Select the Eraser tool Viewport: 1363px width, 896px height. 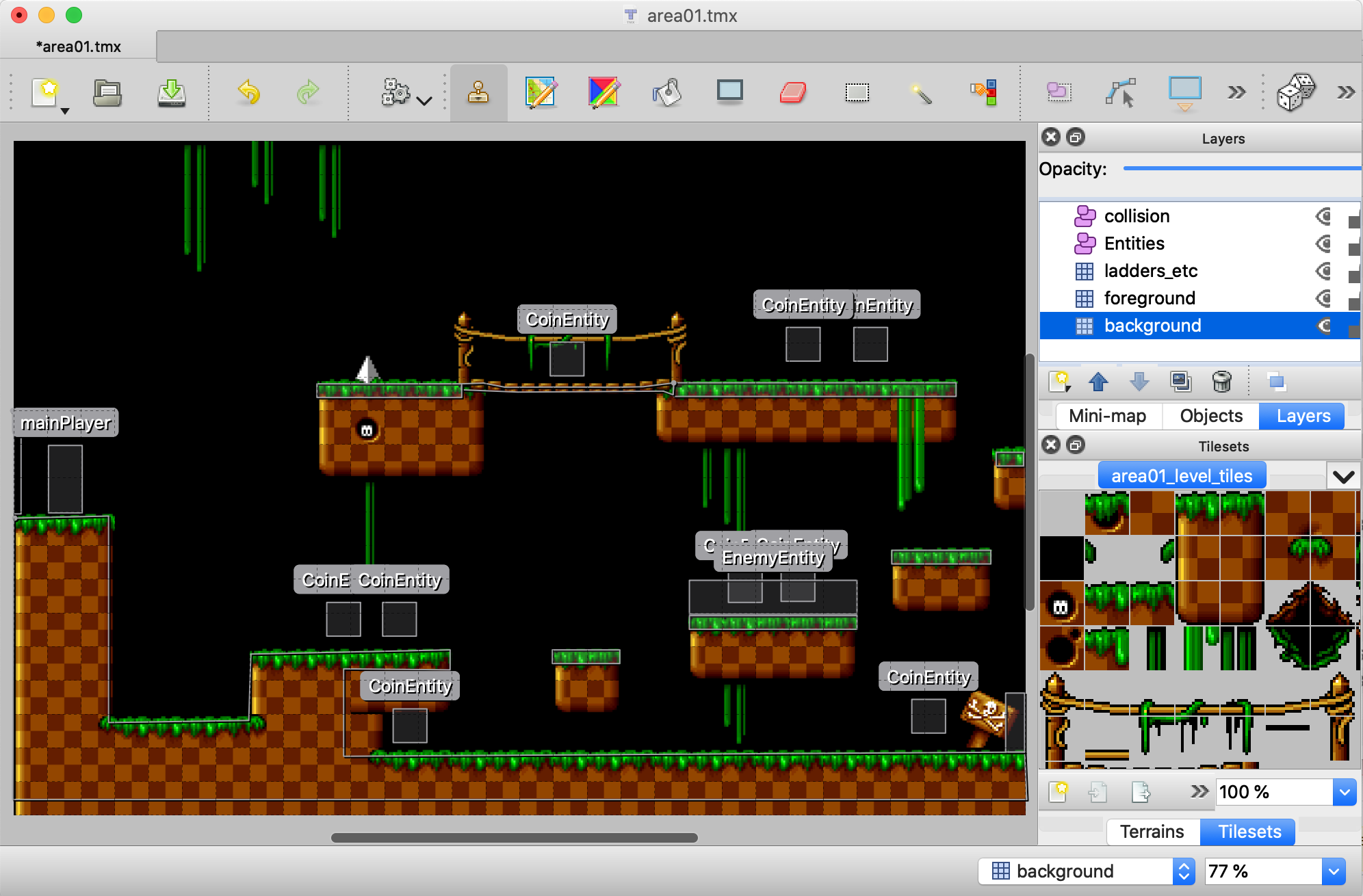pos(793,92)
